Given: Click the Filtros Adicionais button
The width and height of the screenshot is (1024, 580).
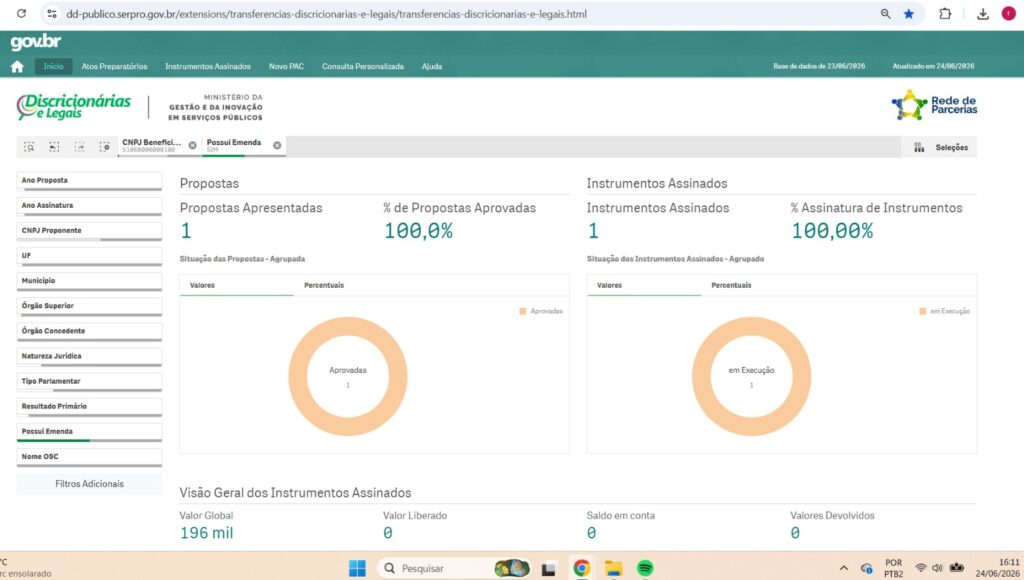Looking at the screenshot, I should coord(89,484).
